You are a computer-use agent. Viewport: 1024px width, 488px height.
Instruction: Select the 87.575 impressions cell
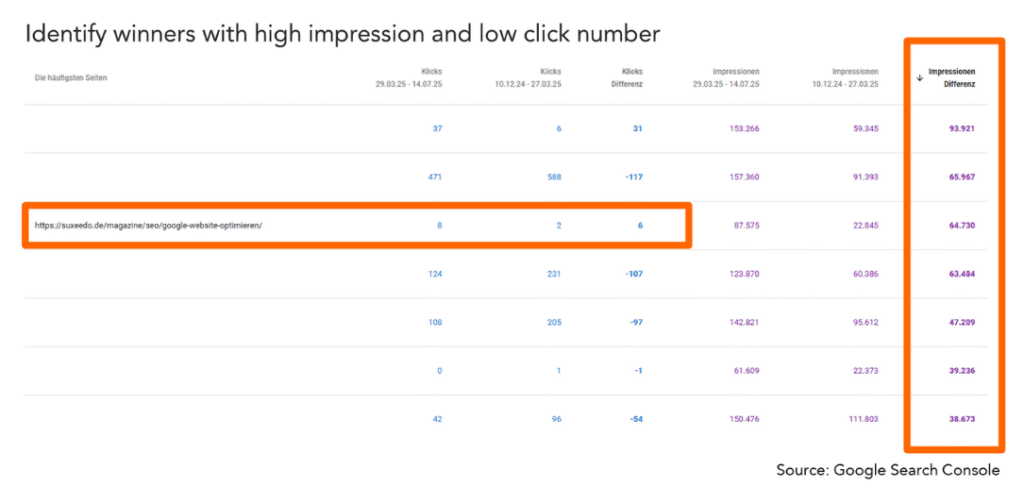point(746,225)
